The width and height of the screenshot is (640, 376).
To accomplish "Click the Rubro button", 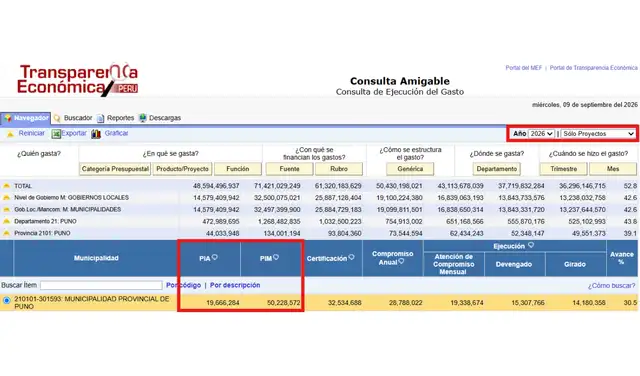I will (339, 169).
